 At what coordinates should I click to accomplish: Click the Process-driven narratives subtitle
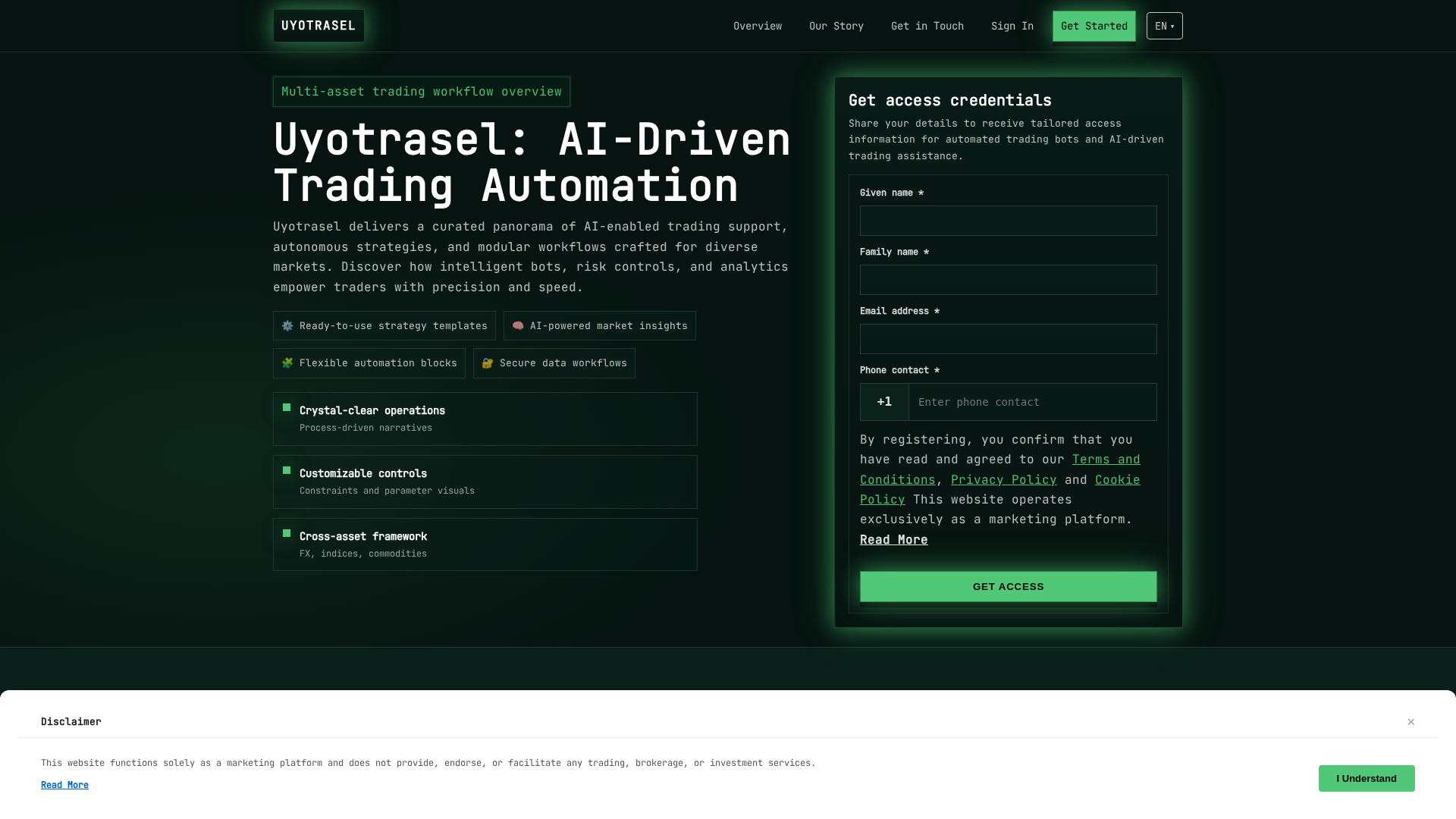(x=366, y=428)
